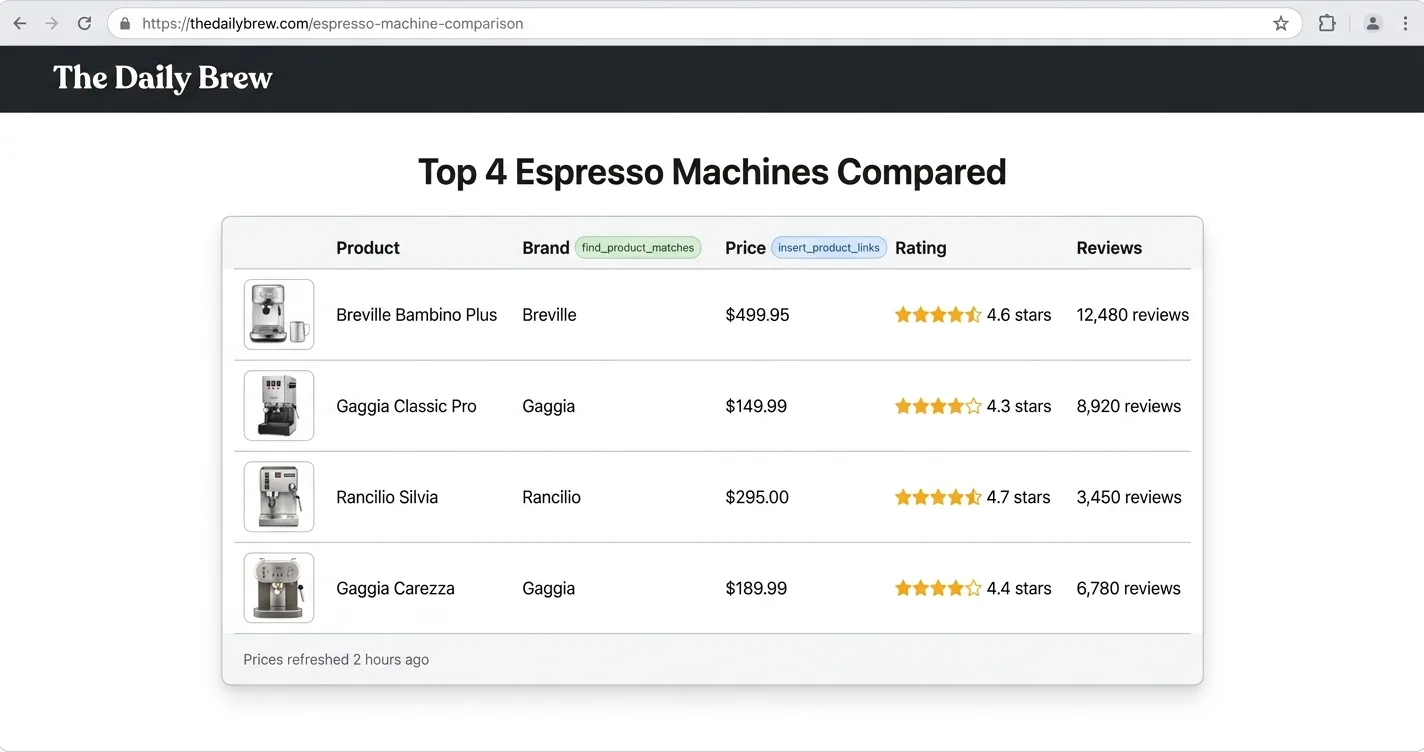Click the browser back arrow
The height and width of the screenshot is (752, 1424).
20,23
